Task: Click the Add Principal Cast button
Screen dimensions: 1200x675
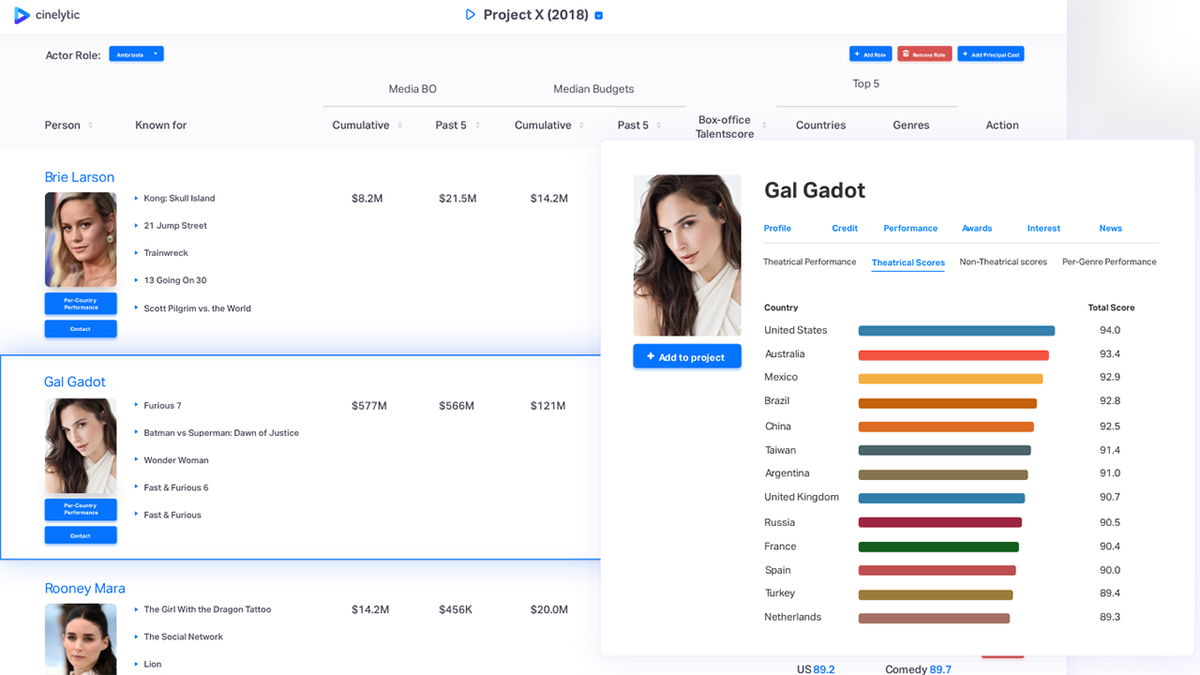Action: tap(990, 54)
